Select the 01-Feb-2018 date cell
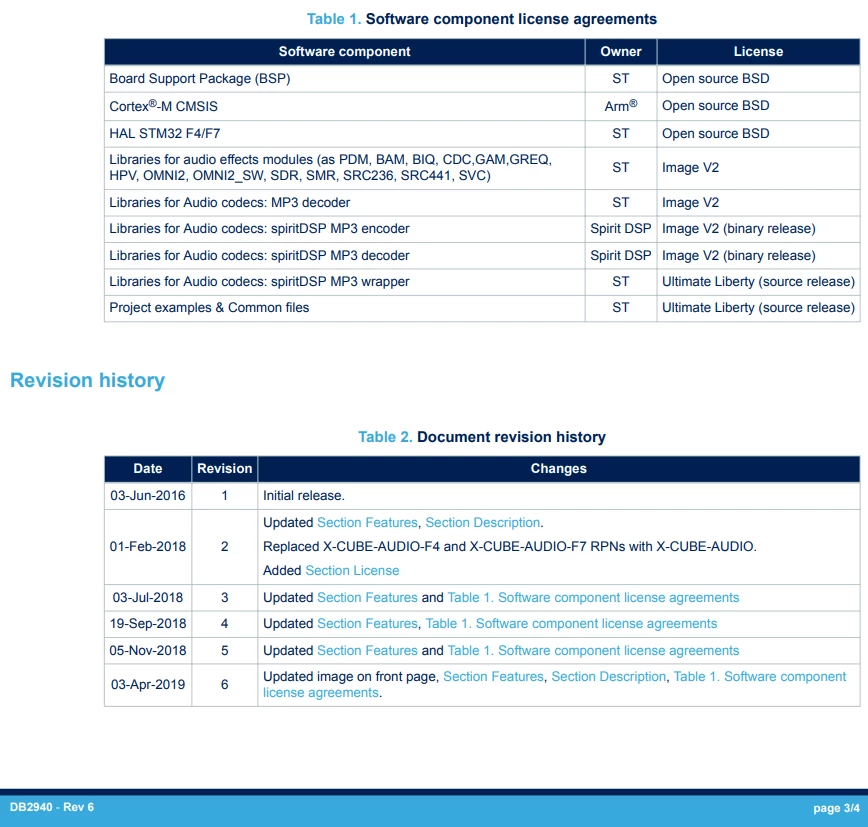This screenshot has width=868, height=827. 148,546
